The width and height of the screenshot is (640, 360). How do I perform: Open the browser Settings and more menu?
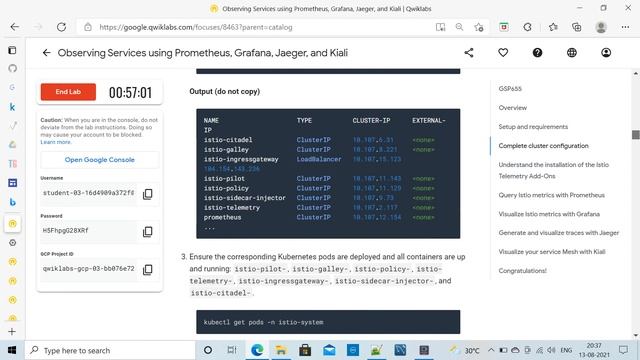pos(625,27)
